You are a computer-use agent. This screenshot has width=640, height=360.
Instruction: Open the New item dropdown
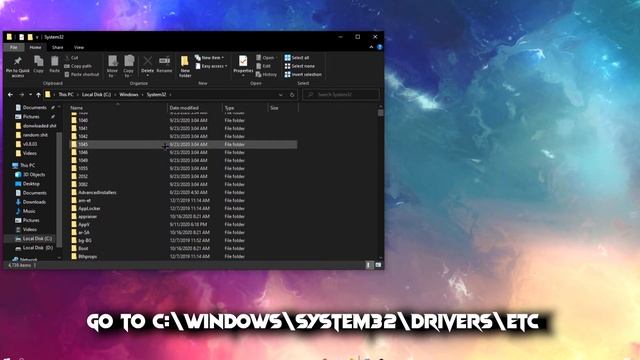tap(209, 58)
